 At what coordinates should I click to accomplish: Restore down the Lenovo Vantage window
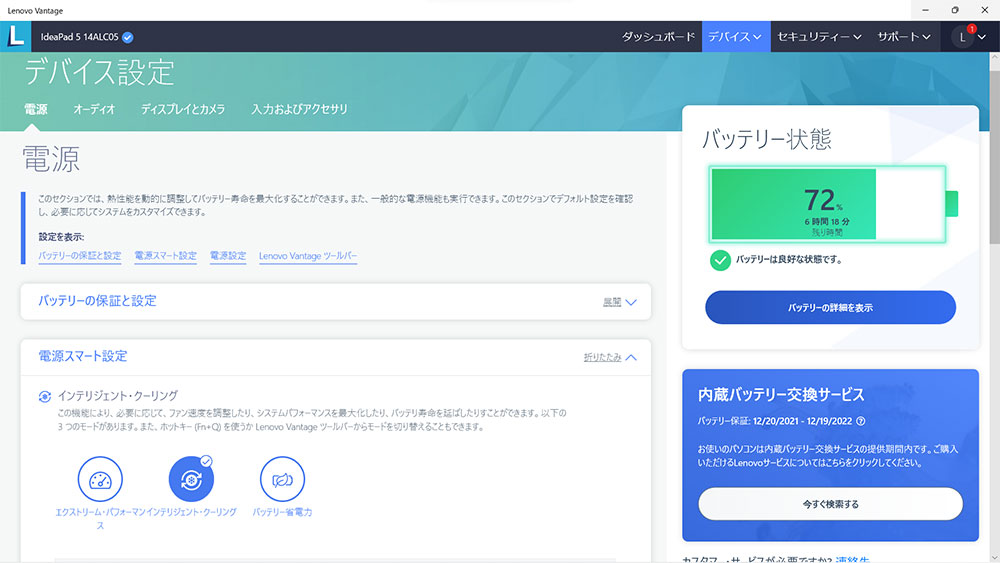click(955, 10)
